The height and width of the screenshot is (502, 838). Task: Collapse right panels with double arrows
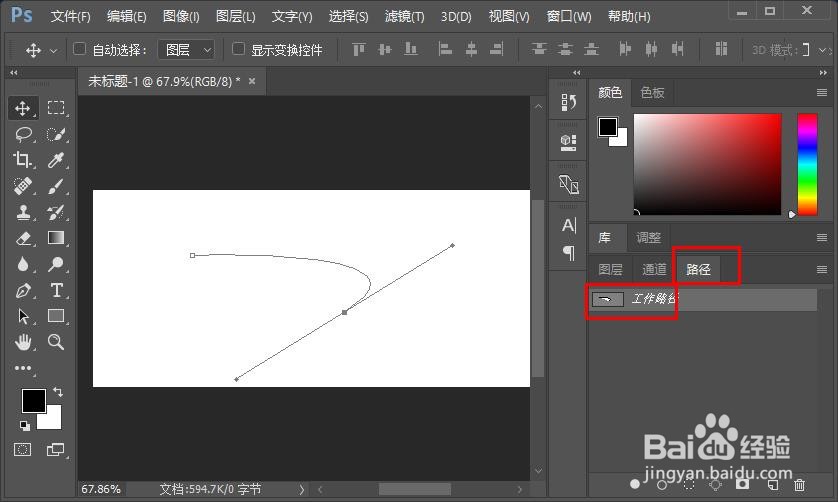[x=823, y=72]
